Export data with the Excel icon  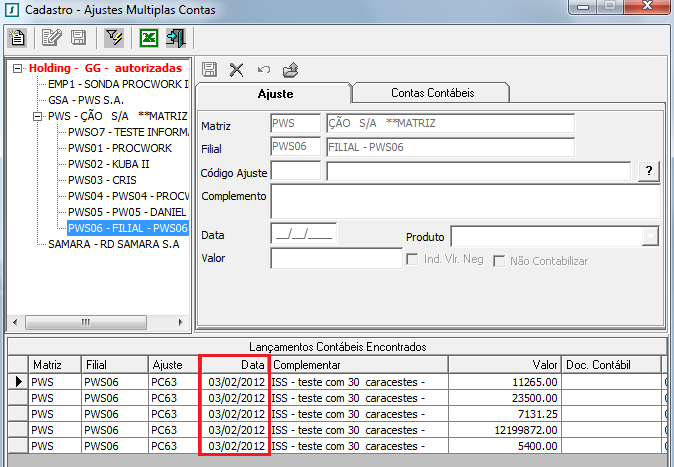(148, 39)
